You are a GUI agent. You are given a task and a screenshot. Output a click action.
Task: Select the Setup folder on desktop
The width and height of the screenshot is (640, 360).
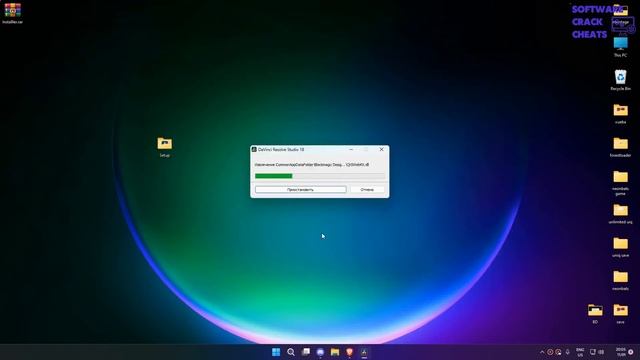(x=164, y=147)
